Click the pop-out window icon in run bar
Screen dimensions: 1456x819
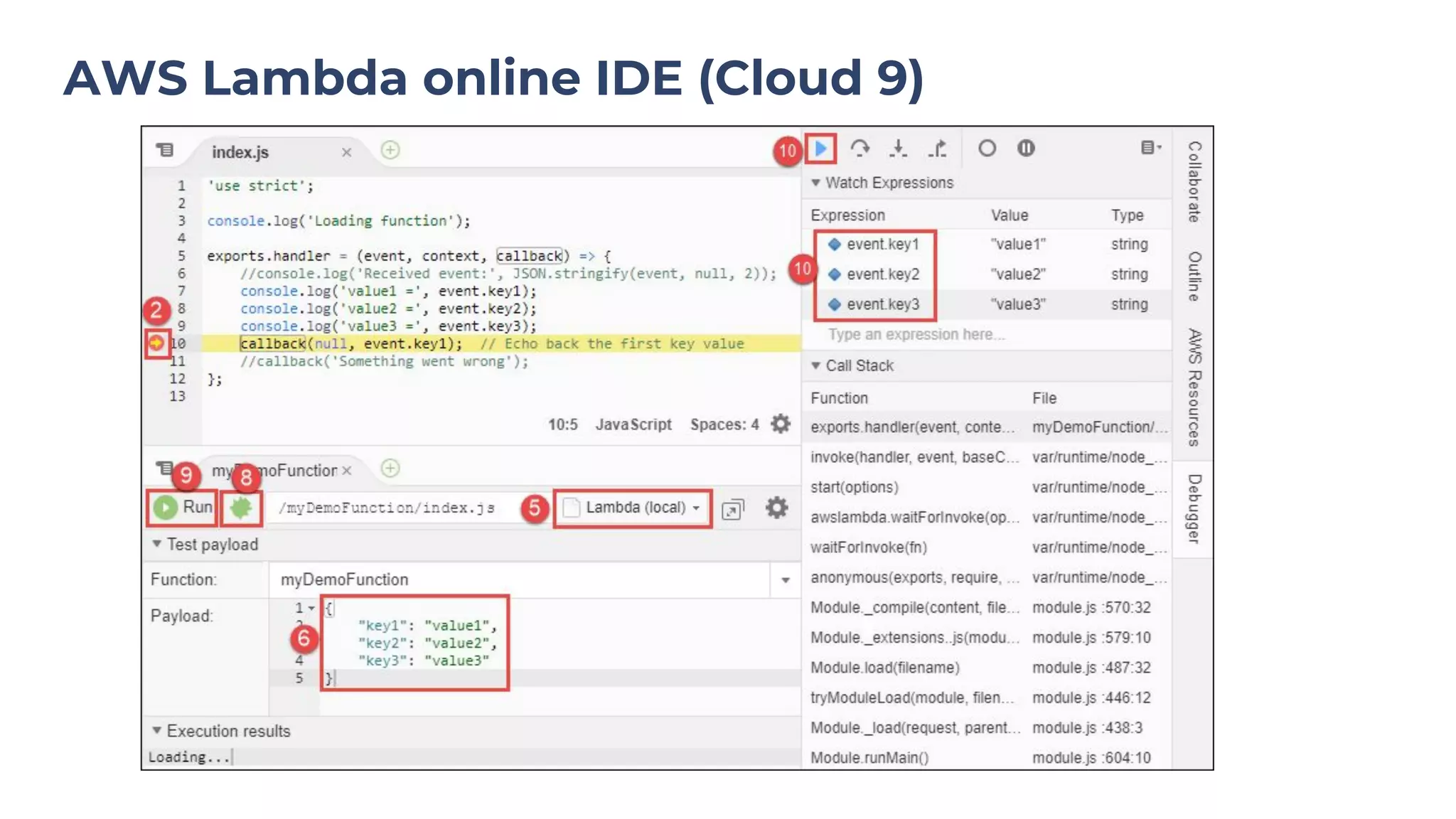732,509
